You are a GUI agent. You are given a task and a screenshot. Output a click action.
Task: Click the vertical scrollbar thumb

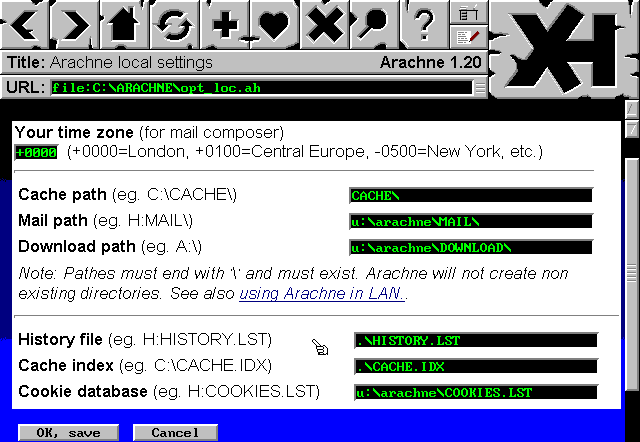coord(632,273)
